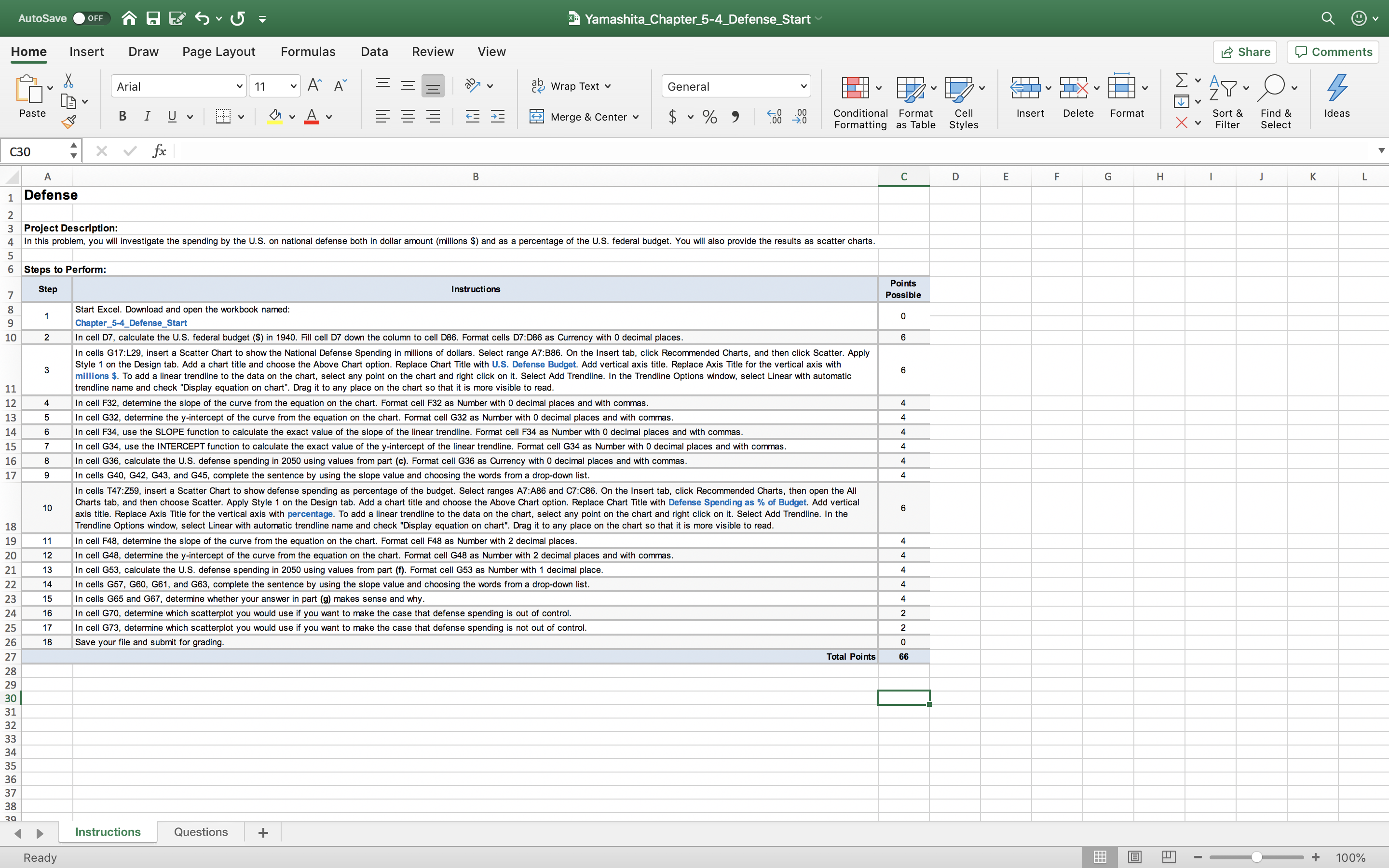Image resolution: width=1389 pixels, height=868 pixels.
Task: Increase decimal places
Action: point(774,117)
